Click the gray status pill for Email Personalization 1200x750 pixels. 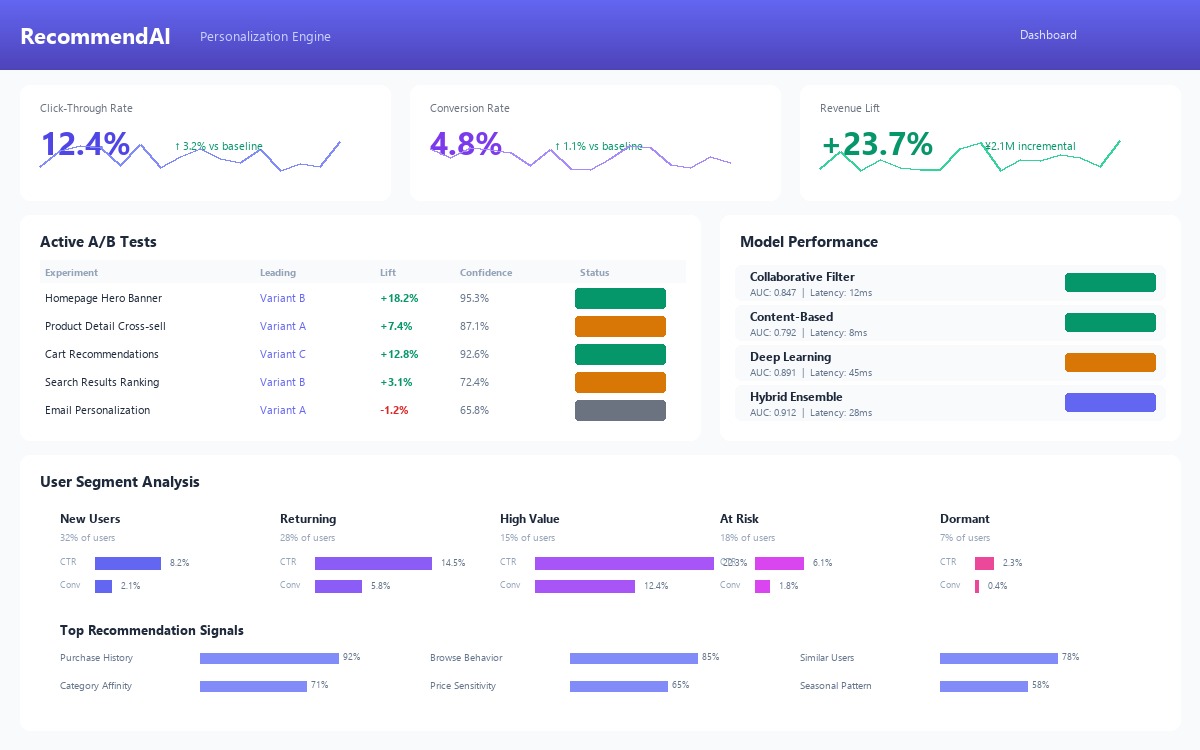(x=620, y=410)
